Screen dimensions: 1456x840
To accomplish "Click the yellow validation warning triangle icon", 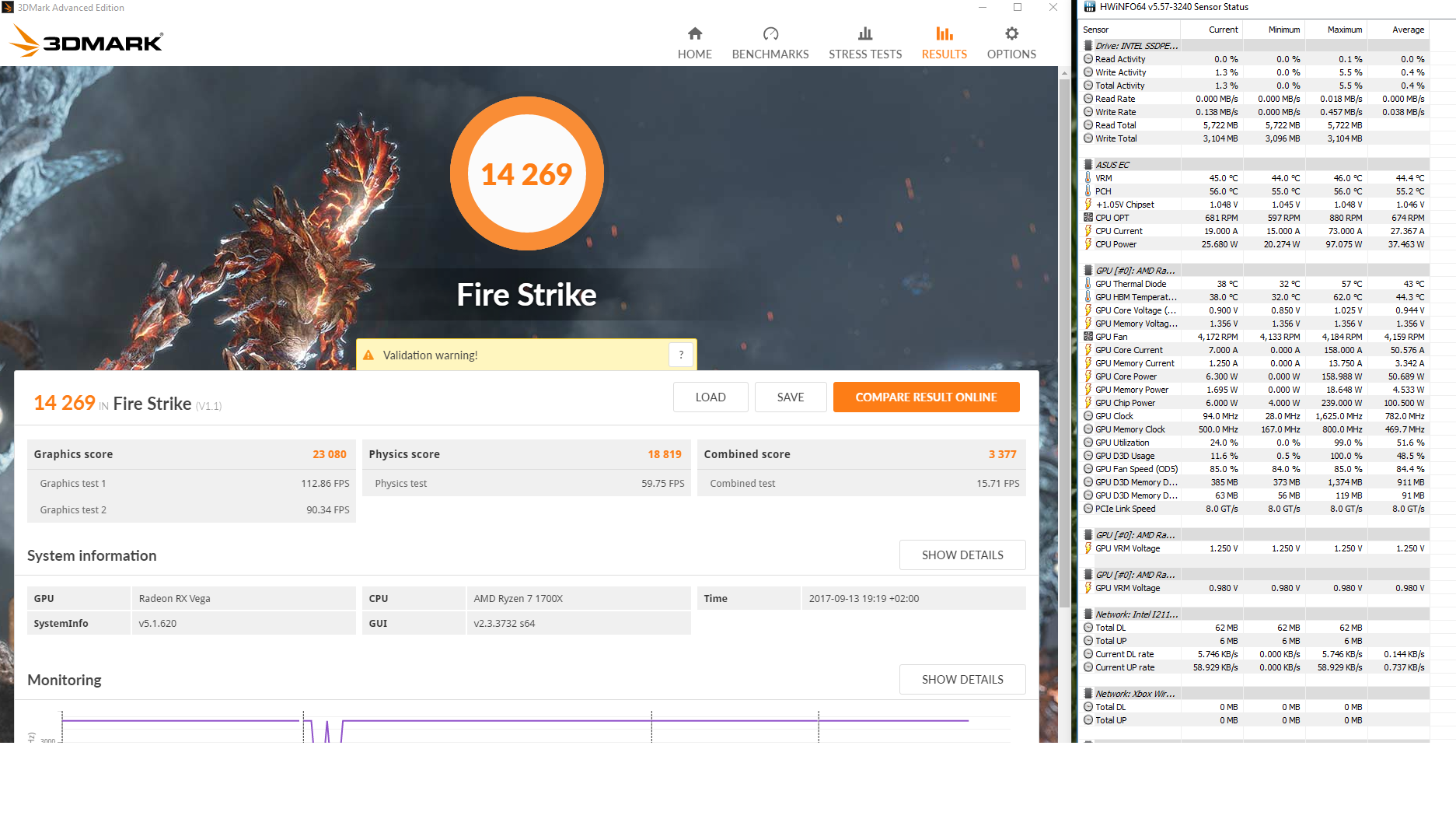I will (x=368, y=355).
